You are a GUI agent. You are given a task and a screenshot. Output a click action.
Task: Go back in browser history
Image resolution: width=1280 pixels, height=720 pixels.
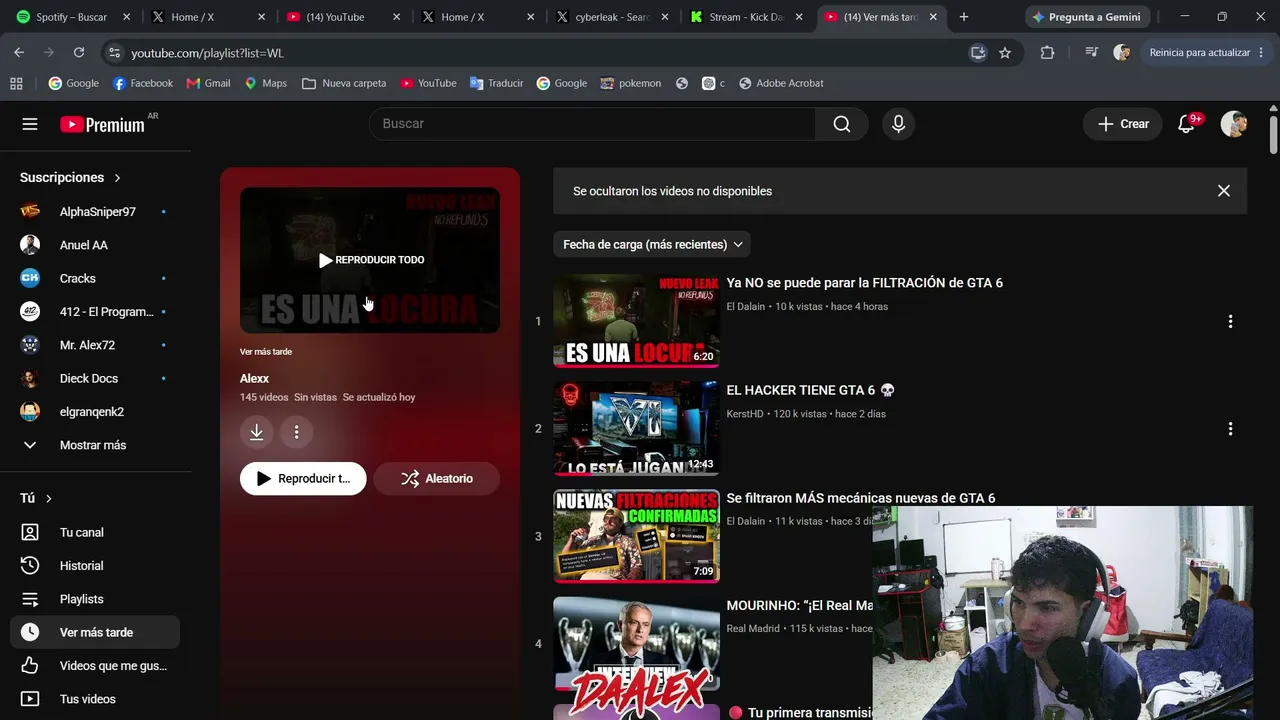pyautogui.click(x=19, y=52)
